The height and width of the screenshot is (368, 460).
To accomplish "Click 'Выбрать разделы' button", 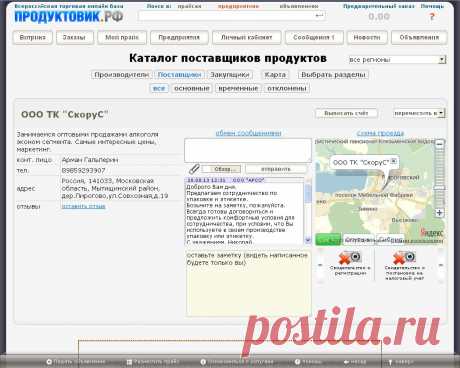I will [333, 75].
